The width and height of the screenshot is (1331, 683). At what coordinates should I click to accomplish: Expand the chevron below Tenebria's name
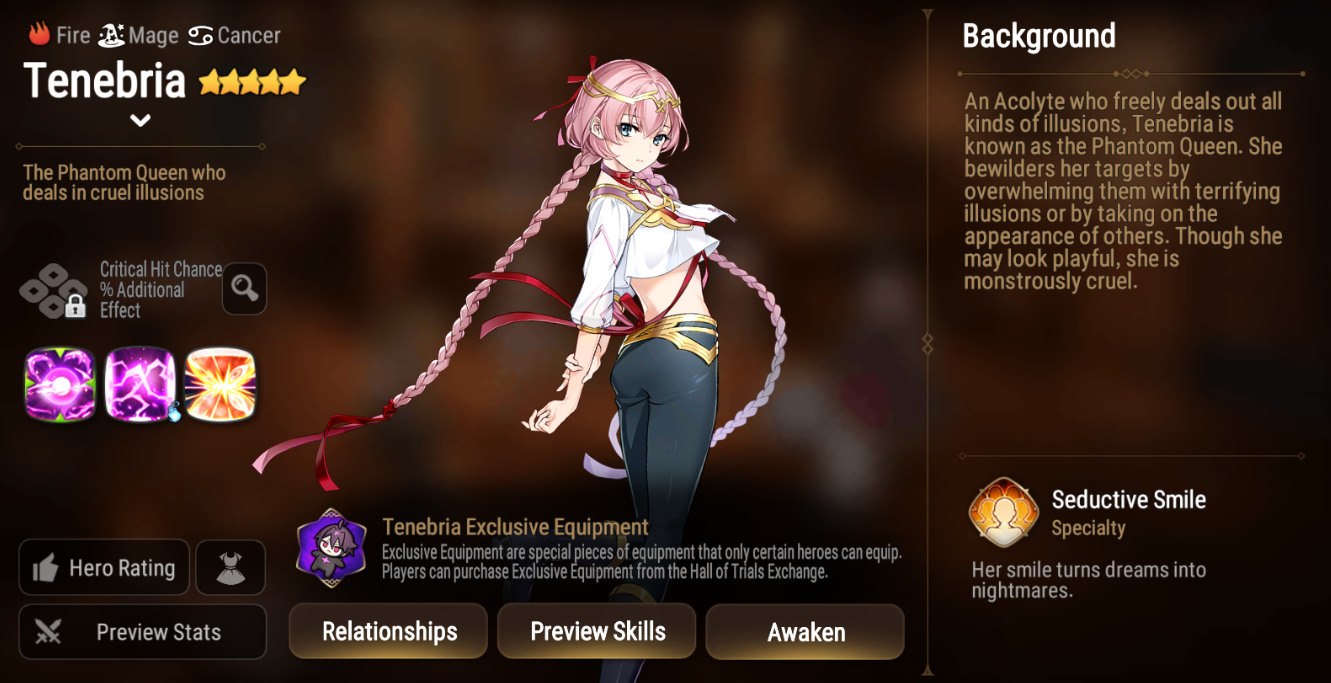point(140,120)
